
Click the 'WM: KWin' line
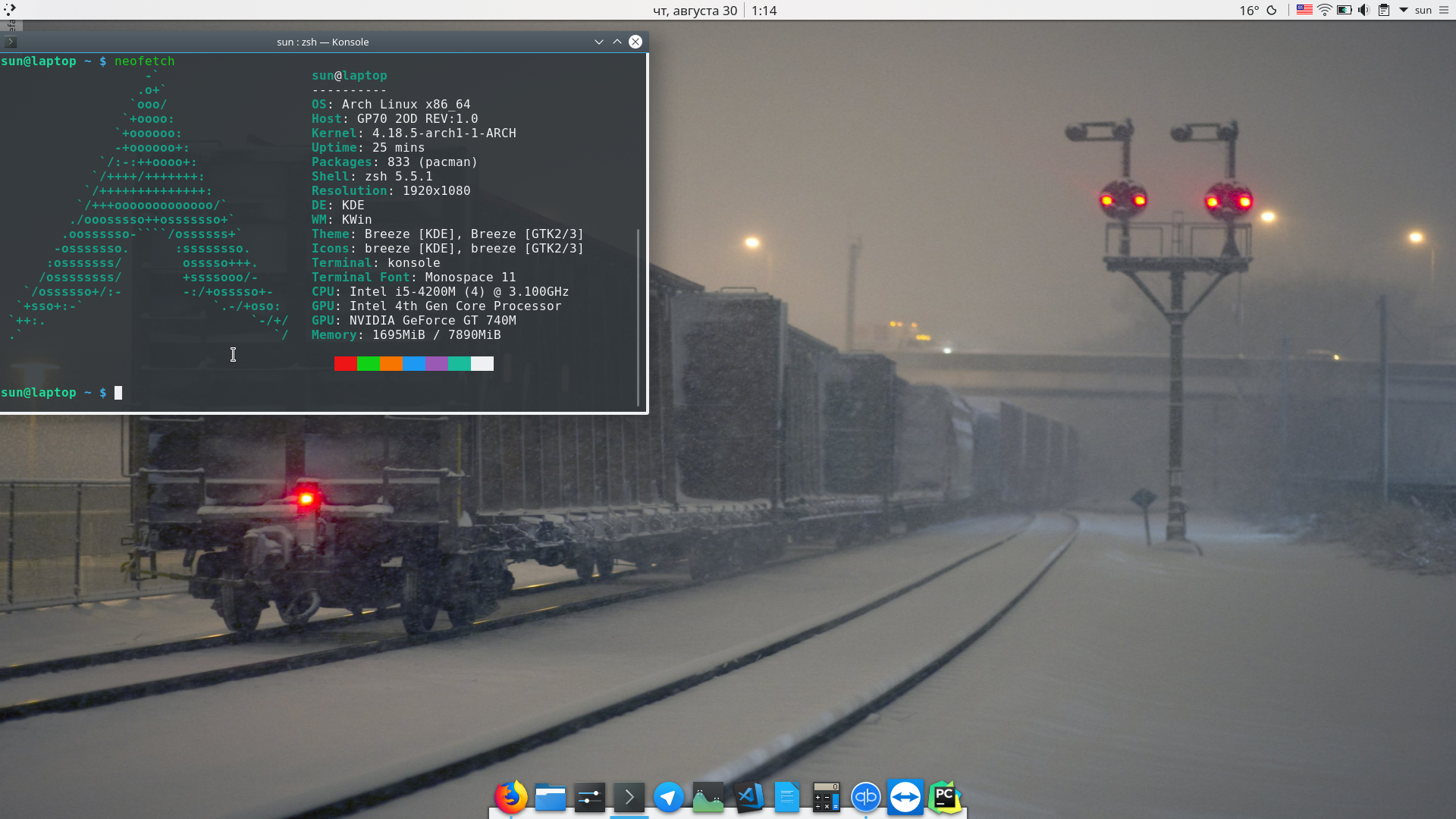tap(341, 219)
